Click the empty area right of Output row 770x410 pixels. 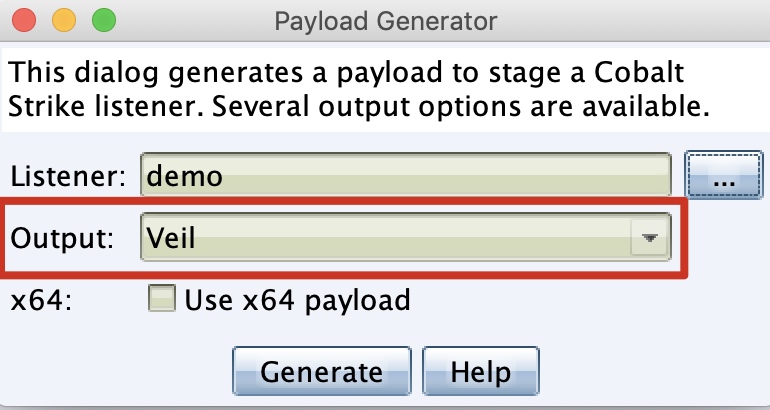pos(728,239)
